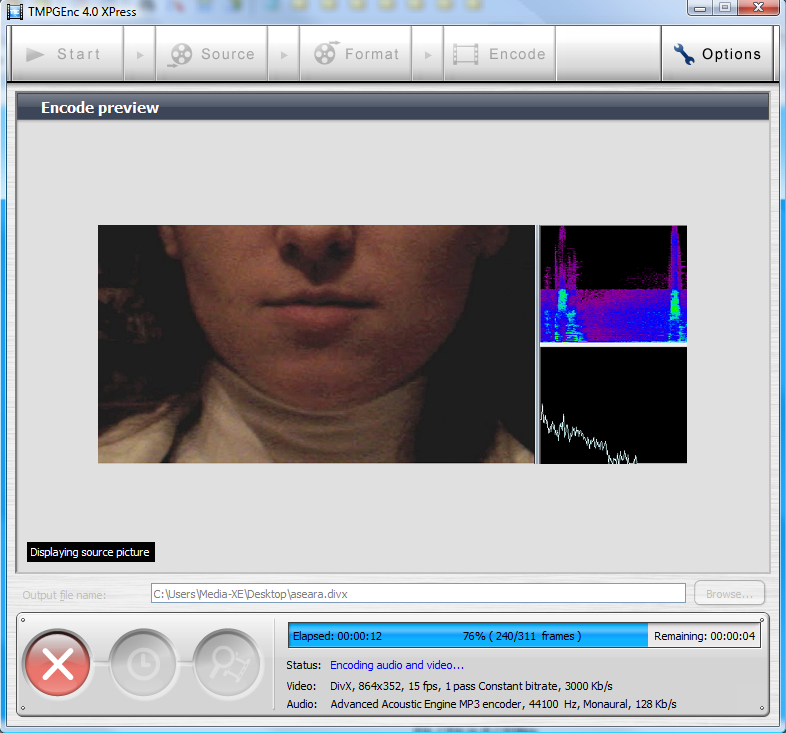This screenshot has width=786, height=733.
Task: Open the Format step tab
Action: (355, 54)
